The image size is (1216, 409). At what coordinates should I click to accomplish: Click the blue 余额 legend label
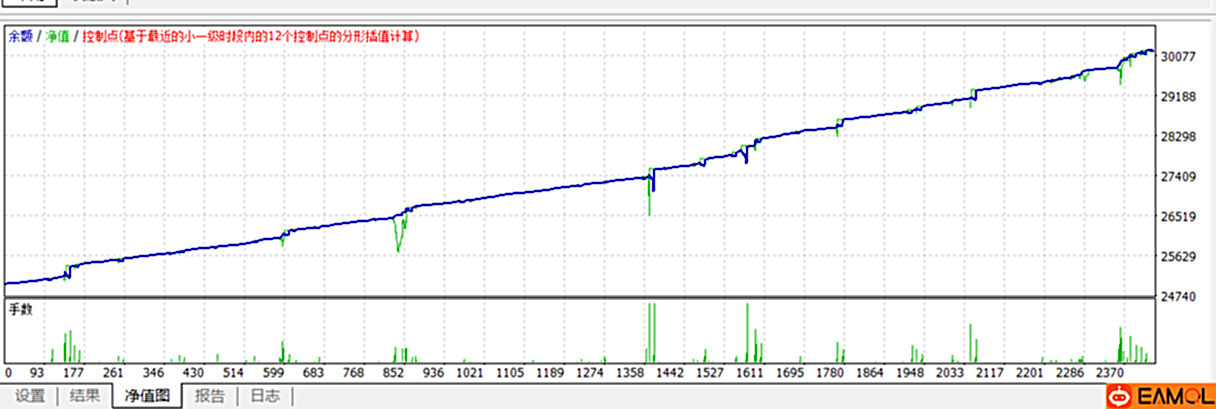point(20,36)
